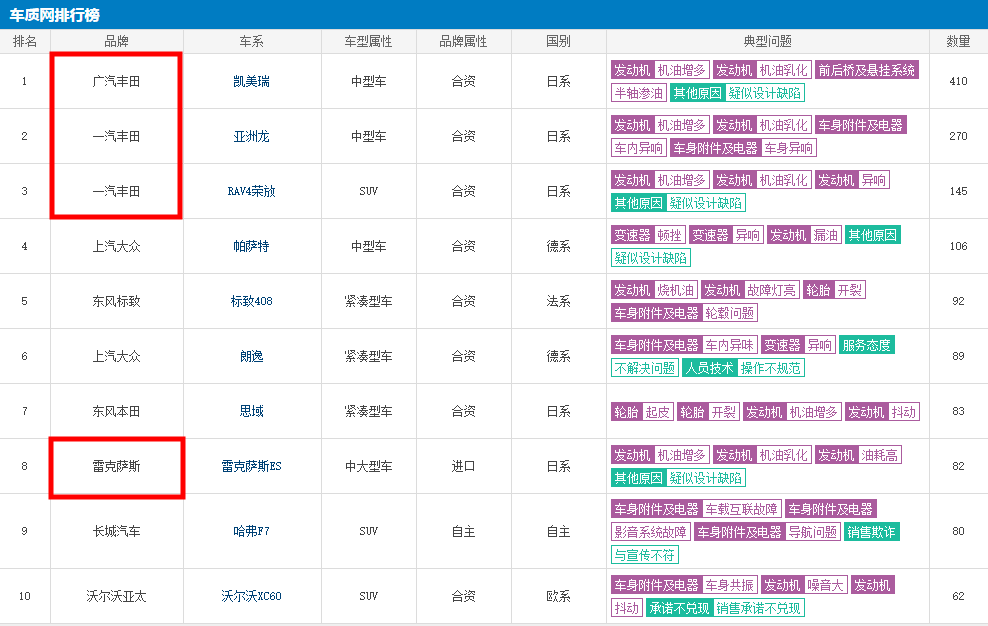The image size is (988, 626).
Task: Open the 亚洲龙 model details link
Action: point(251,136)
